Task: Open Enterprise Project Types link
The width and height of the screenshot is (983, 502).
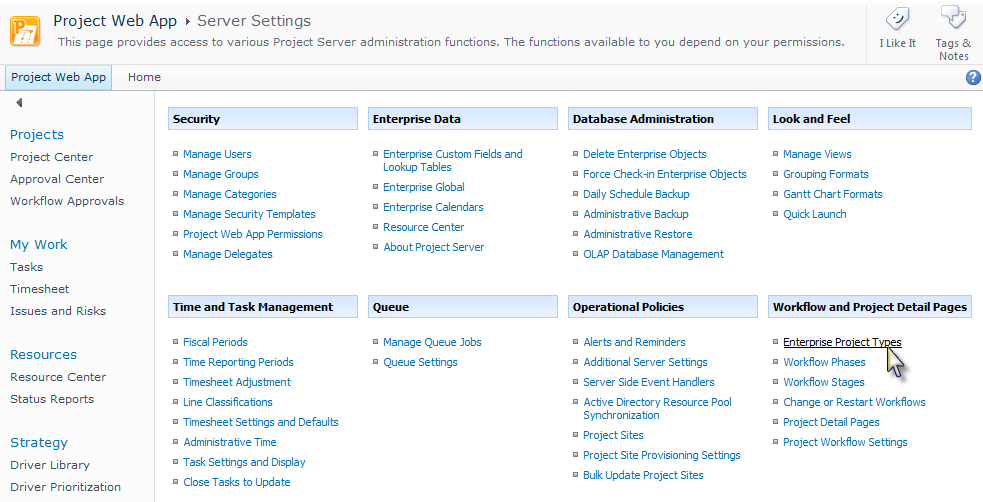Action: (842, 342)
